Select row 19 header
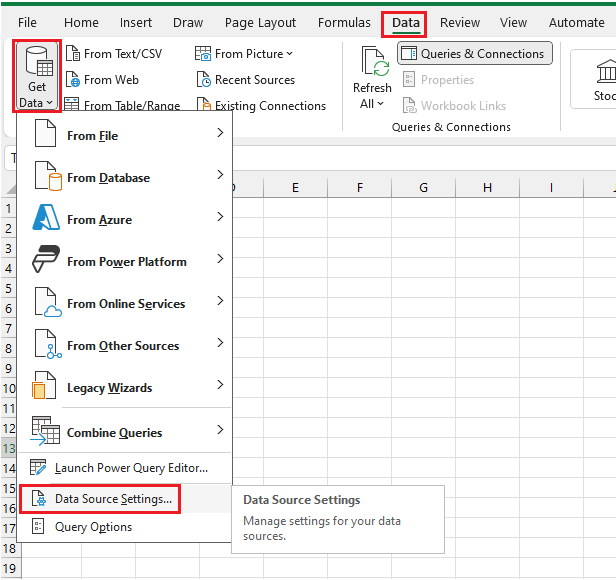 click(x=9, y=568)
